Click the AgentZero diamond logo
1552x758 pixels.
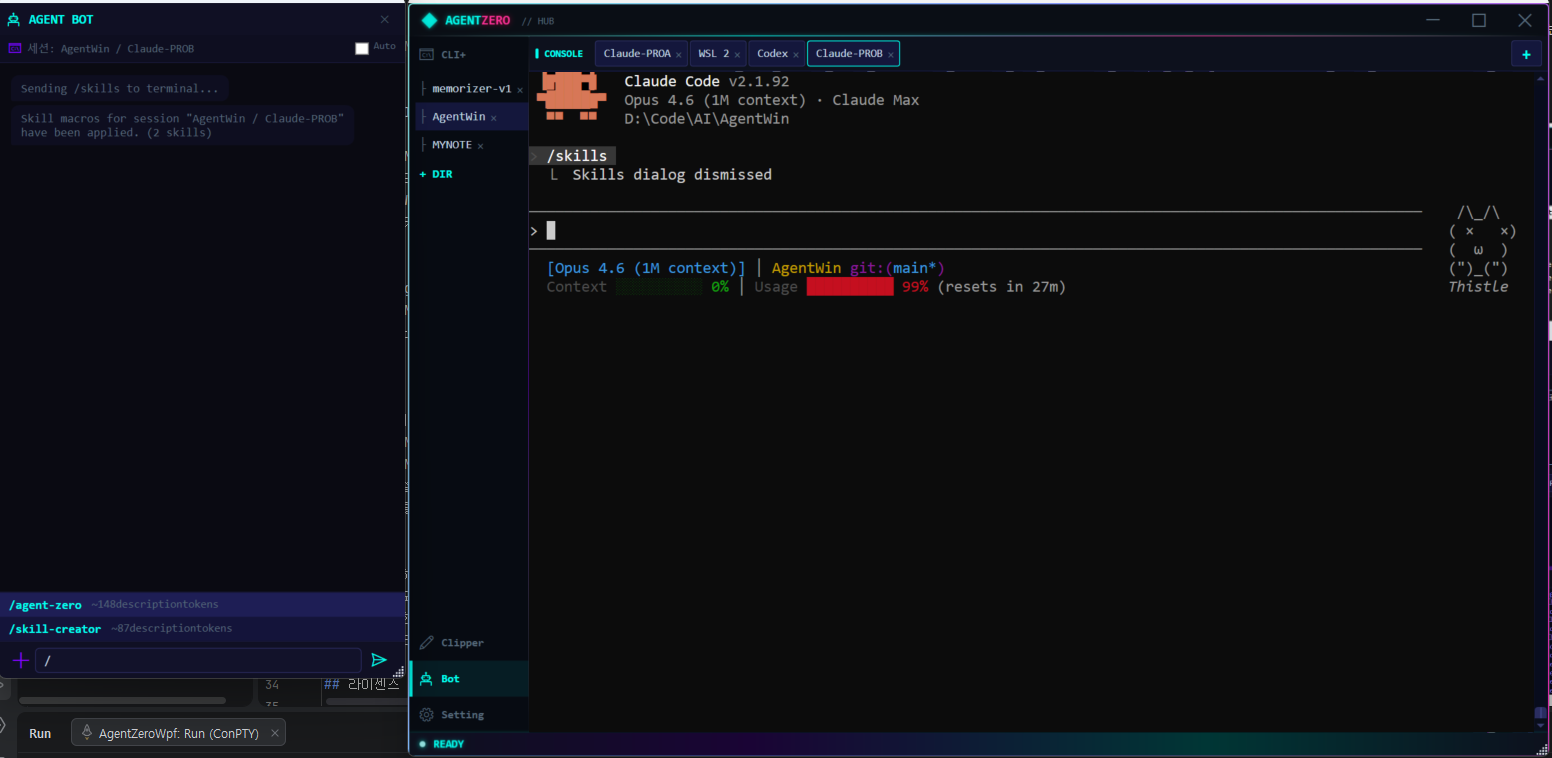coord(430,20)
